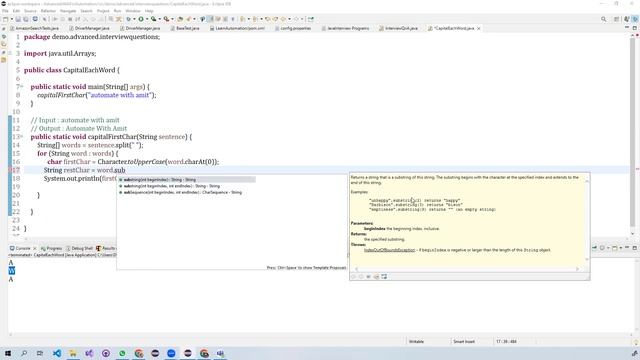Switch to BaseTest.java editor tab
Viewport: 640px width, 360px height.
click(185, 28)
